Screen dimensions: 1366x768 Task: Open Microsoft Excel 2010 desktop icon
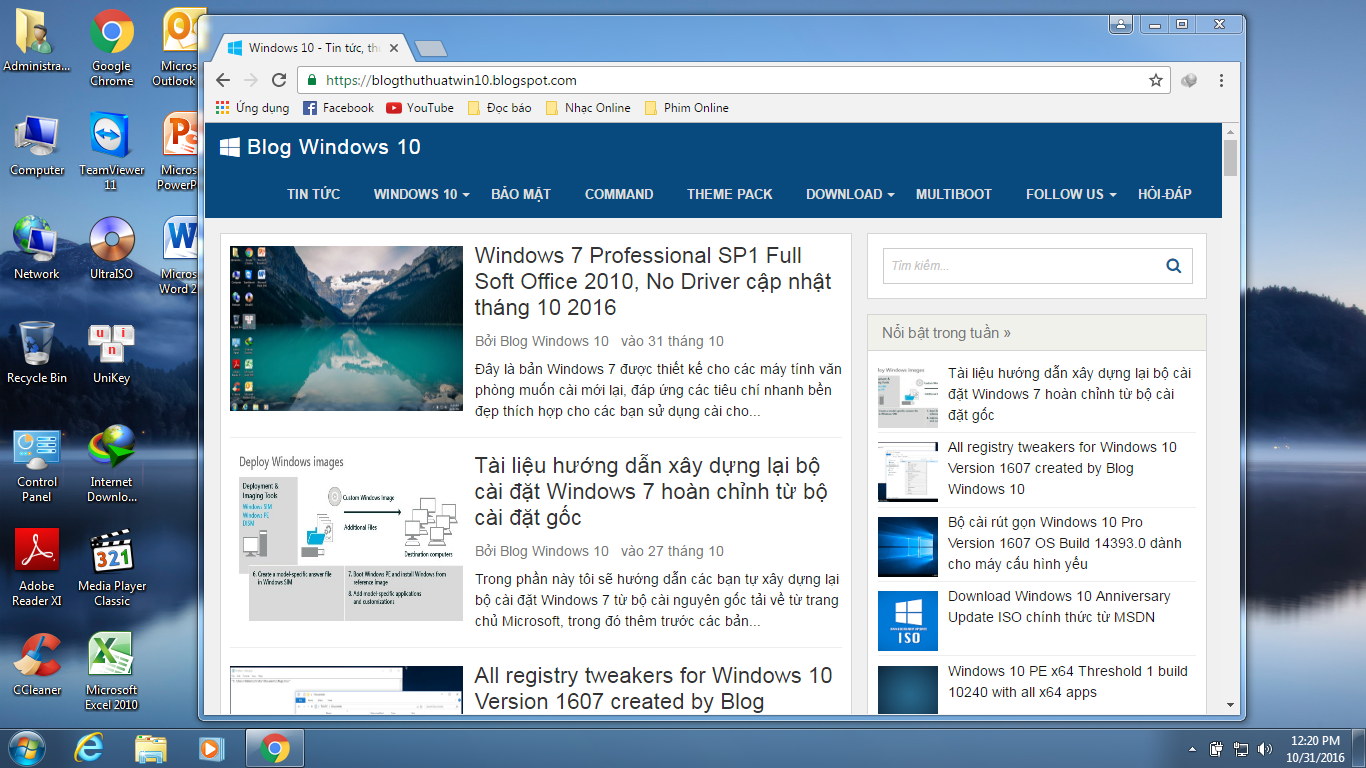[111, 671]
